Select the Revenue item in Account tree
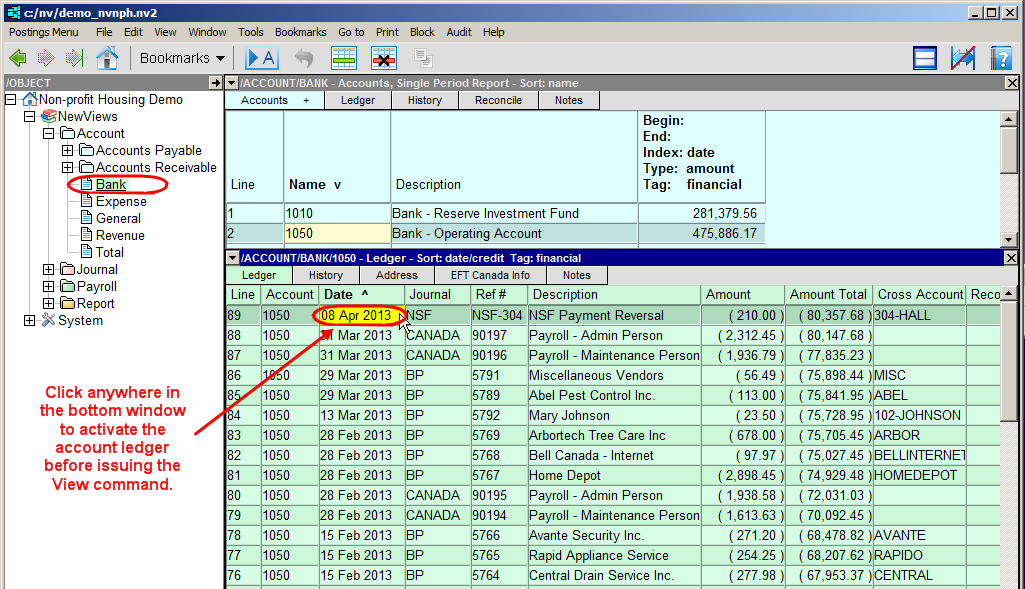 click(120, 235)
